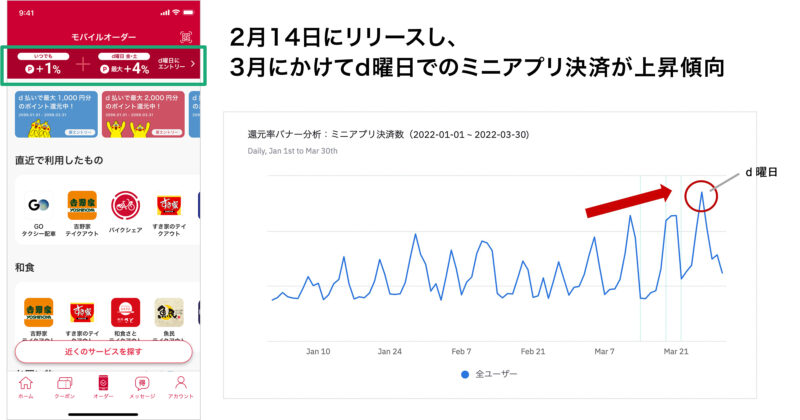Tap the d曜日 最大+4% reward badge
The height and width of the screenshot is (420, 800).
[x=124, y=65]
